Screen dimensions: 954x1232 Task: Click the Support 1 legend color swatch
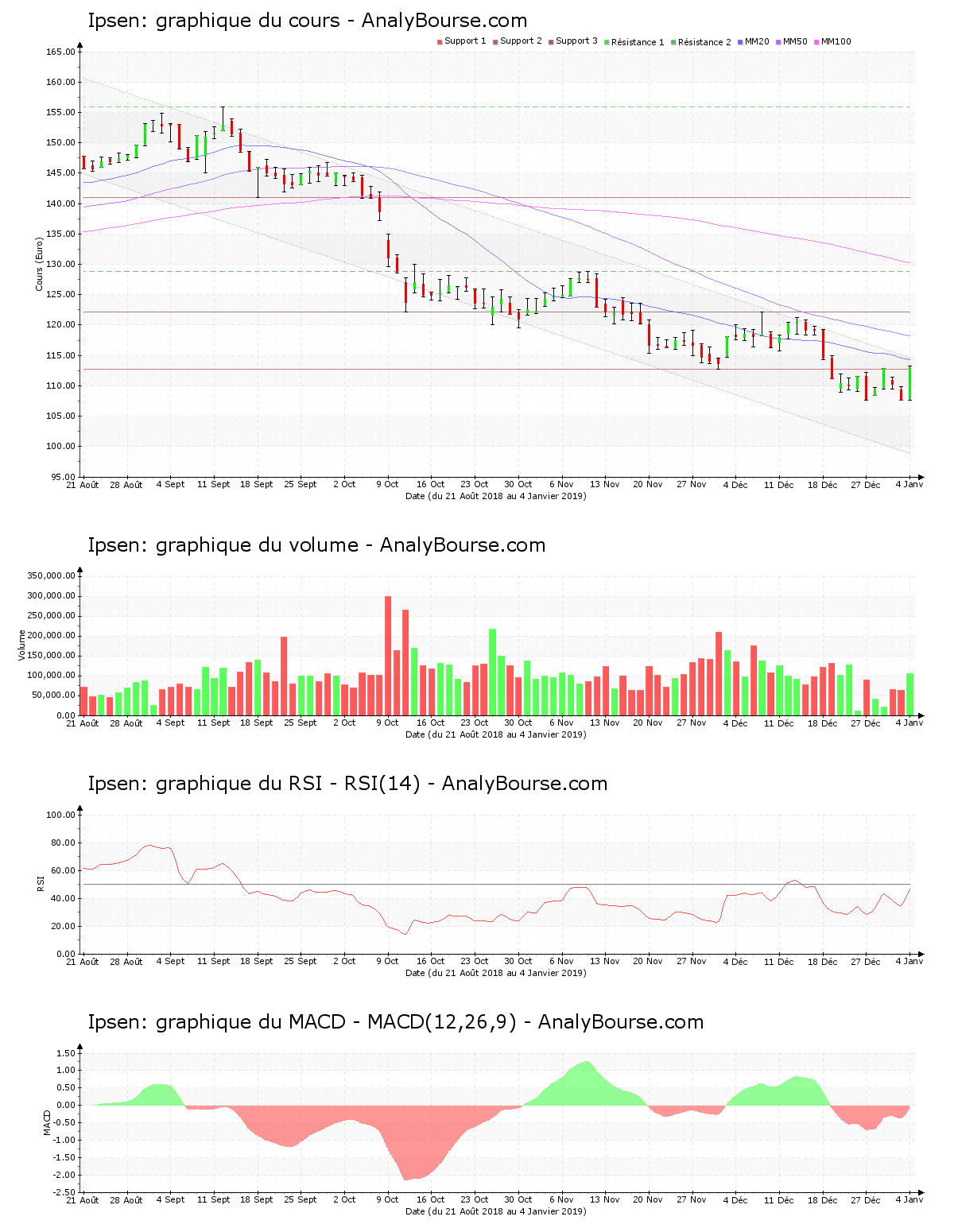(440, 42)
